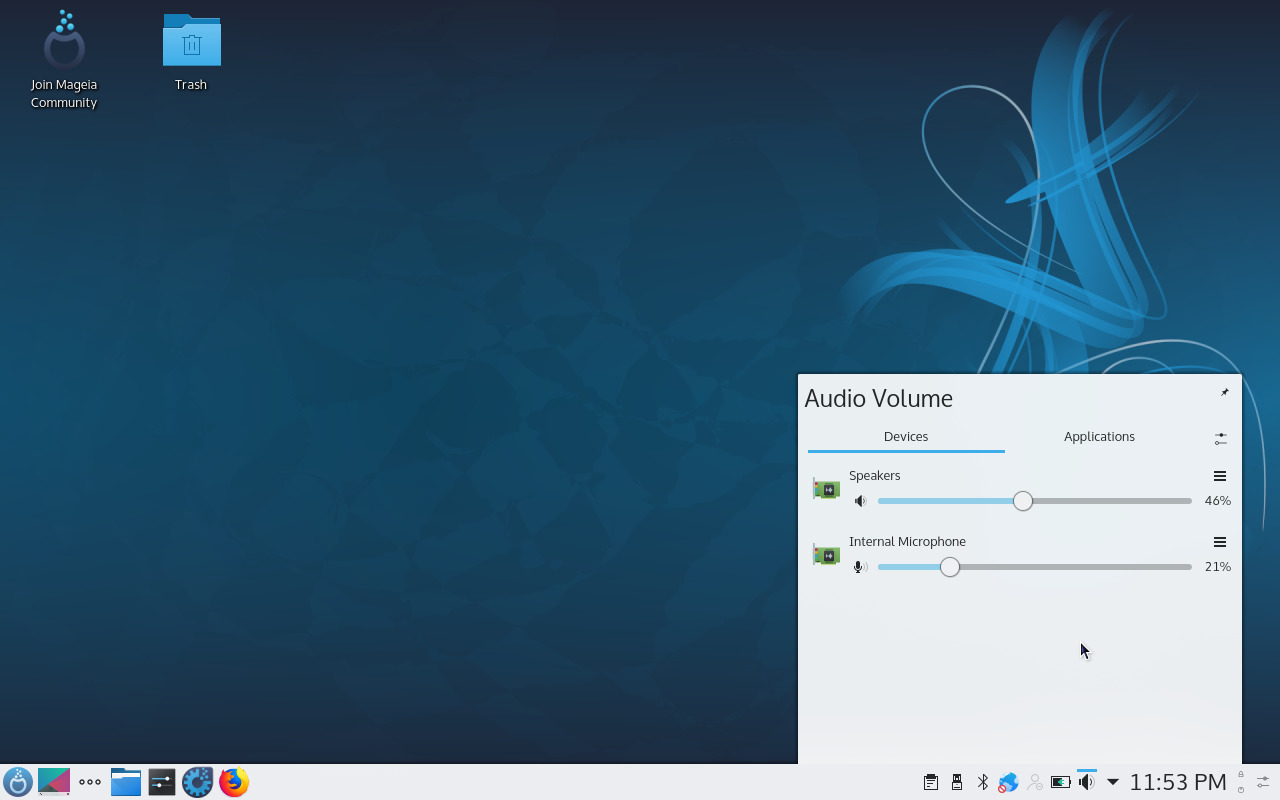The height and width of the screenshot is (800, 1280).
Task: Mute the Internal Microphone
Action: point(858,566)
